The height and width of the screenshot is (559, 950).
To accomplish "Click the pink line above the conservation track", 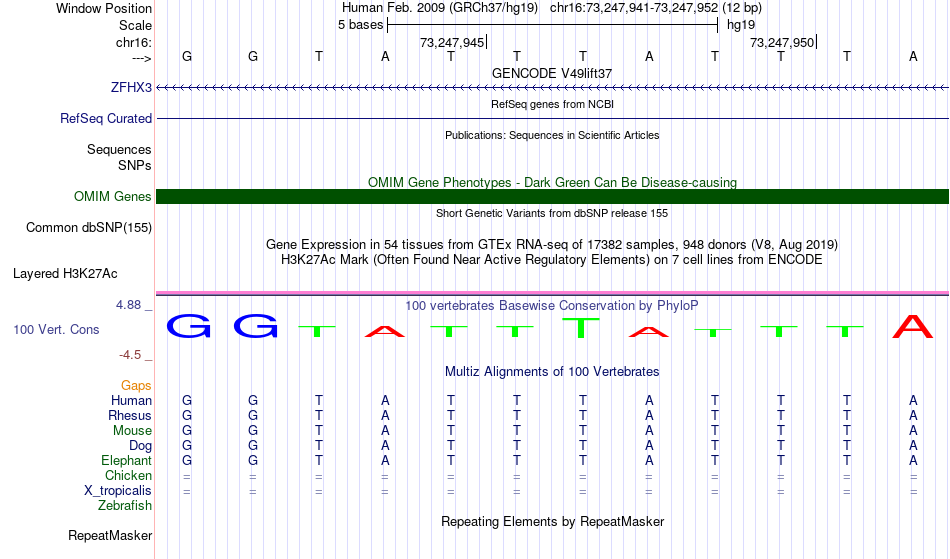I will pos(552,293).
